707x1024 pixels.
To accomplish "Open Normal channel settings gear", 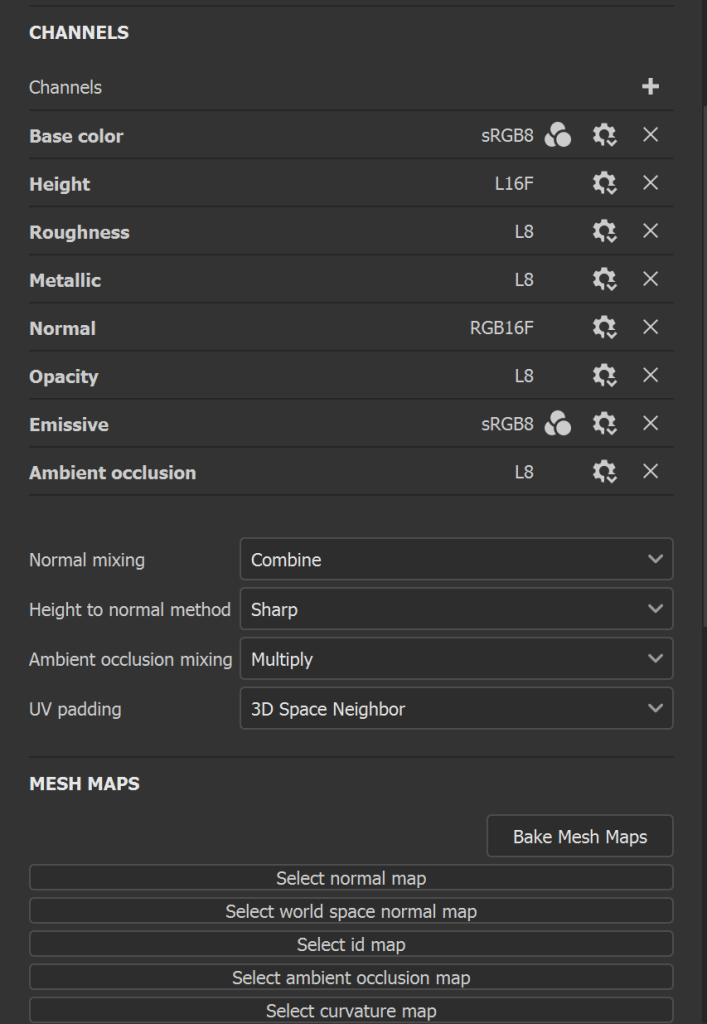I will pos(604,327).
